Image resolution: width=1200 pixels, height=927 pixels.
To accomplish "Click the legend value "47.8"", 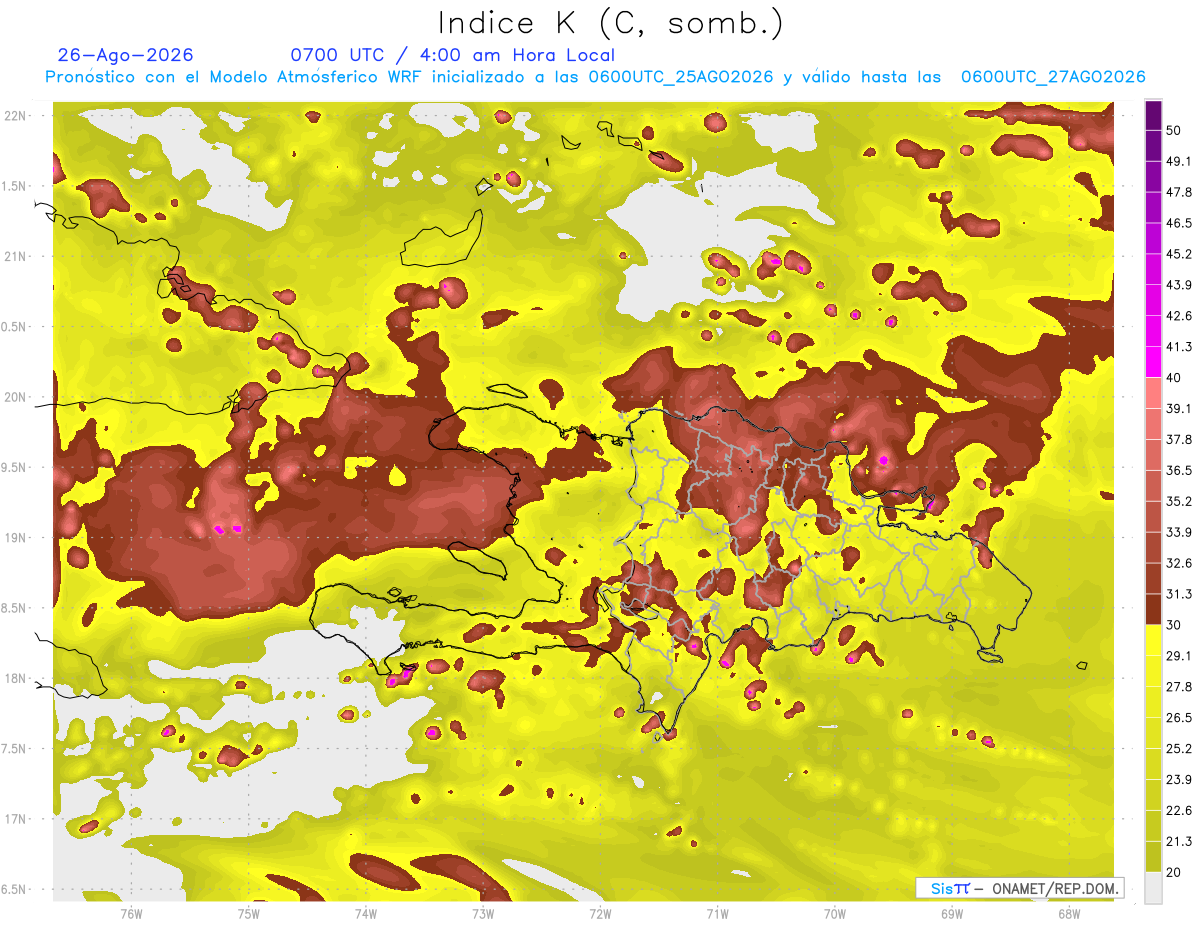I will click(1179, 192).
